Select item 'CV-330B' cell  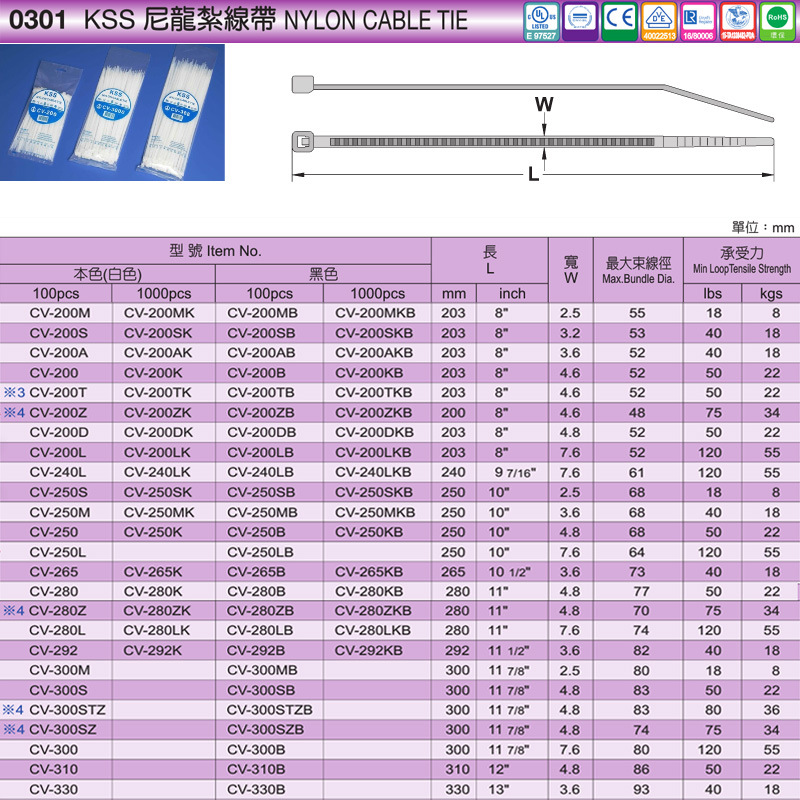pos(256,790)
